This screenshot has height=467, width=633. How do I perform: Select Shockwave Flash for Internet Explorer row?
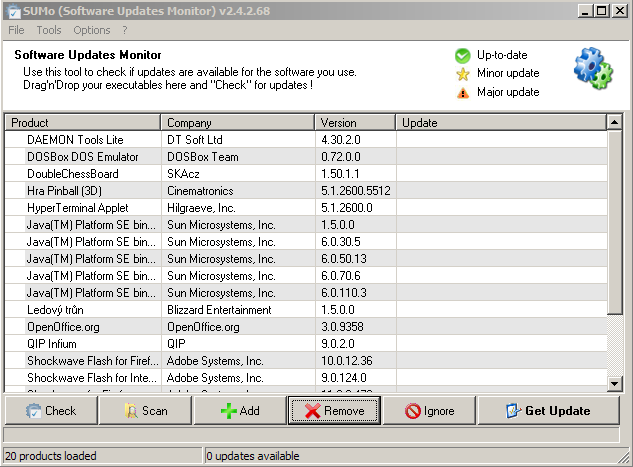(x=306, y=377)
